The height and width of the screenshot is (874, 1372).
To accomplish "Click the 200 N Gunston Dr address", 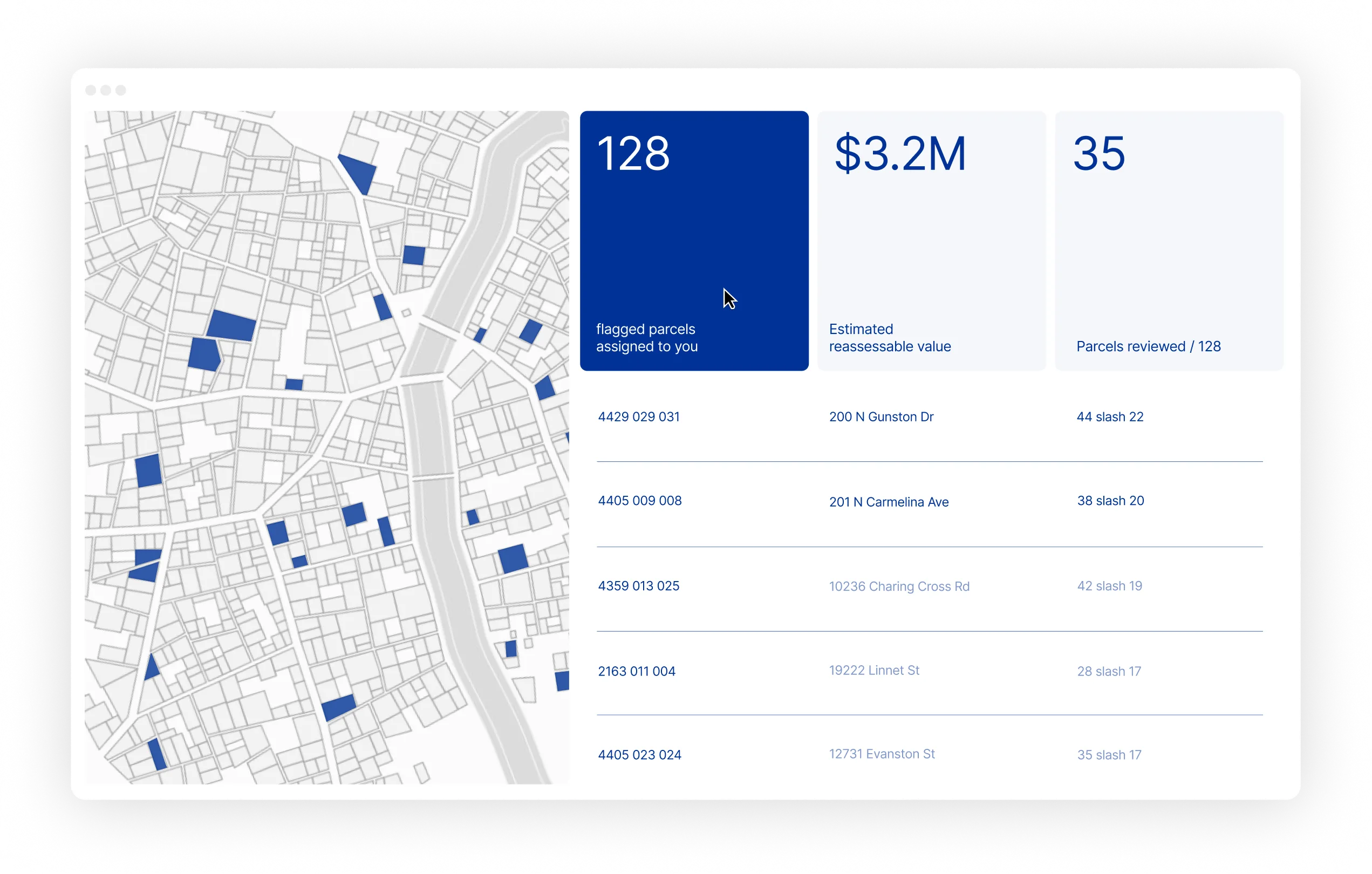I will [881, 416].
